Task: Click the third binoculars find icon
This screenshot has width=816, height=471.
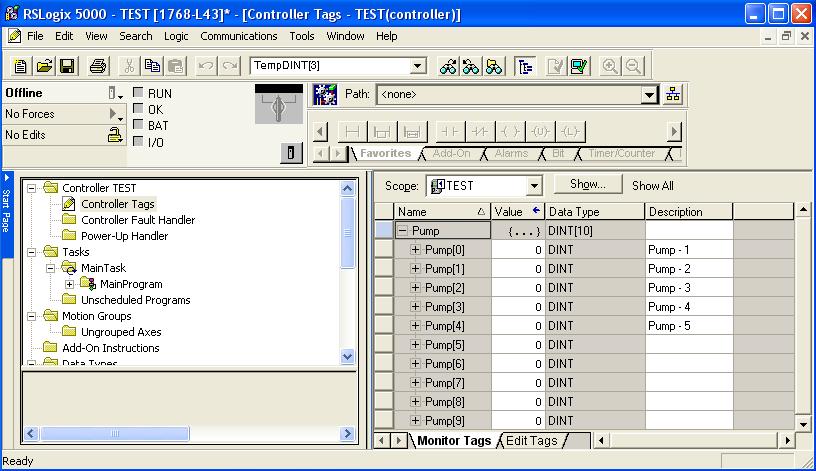Action: click(x=494, y=66)
